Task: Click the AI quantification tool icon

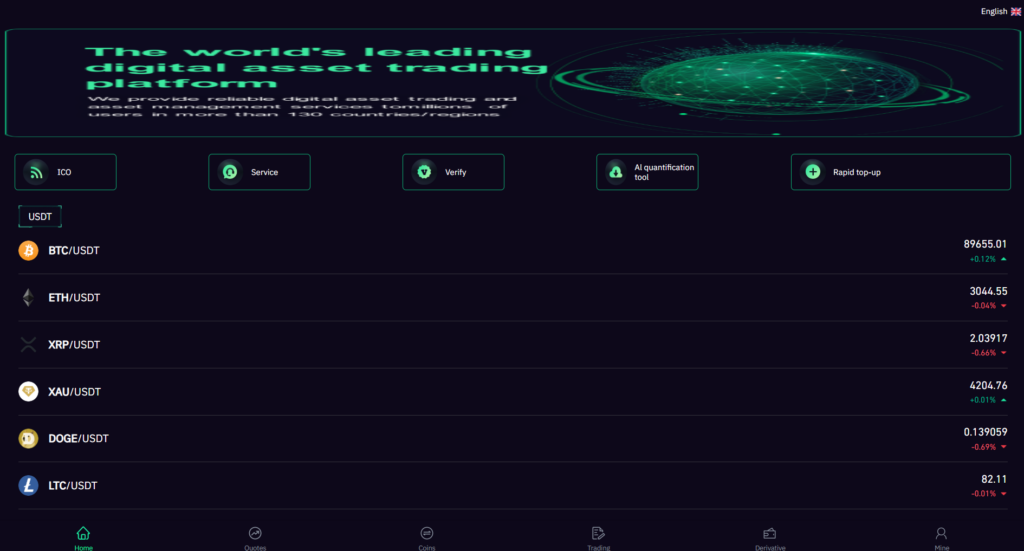Action: coord(615,172)
